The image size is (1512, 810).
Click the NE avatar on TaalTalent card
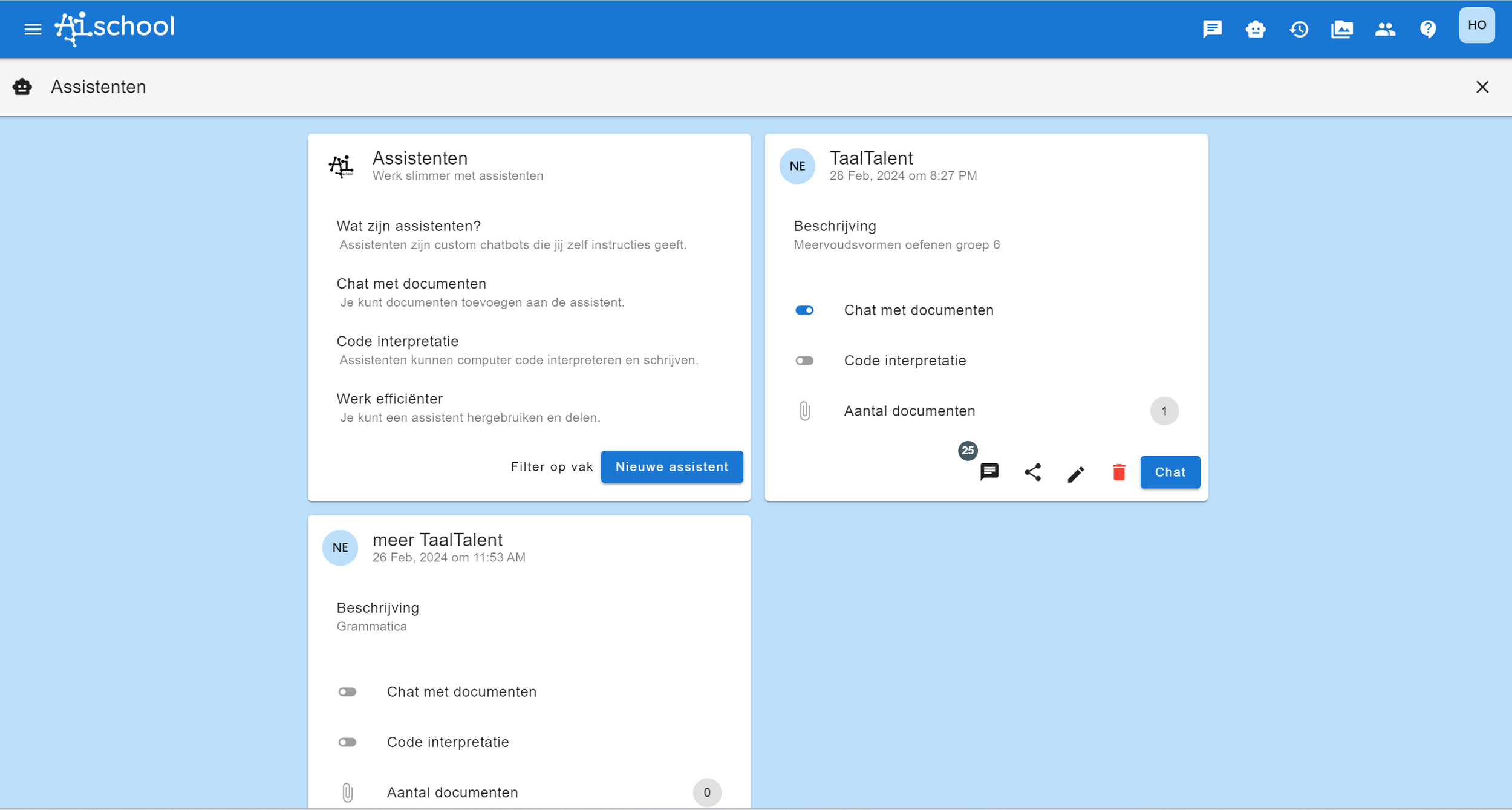click(x=797, y=166)
